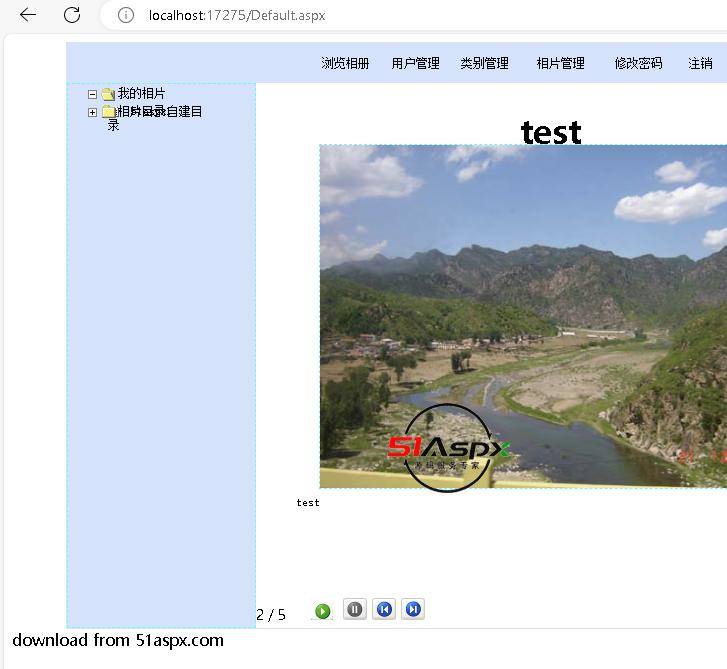Viewport: 727px width, 669px height.
Task: Collapse the 我的相片 tree node
Action: tap(92, 95)
